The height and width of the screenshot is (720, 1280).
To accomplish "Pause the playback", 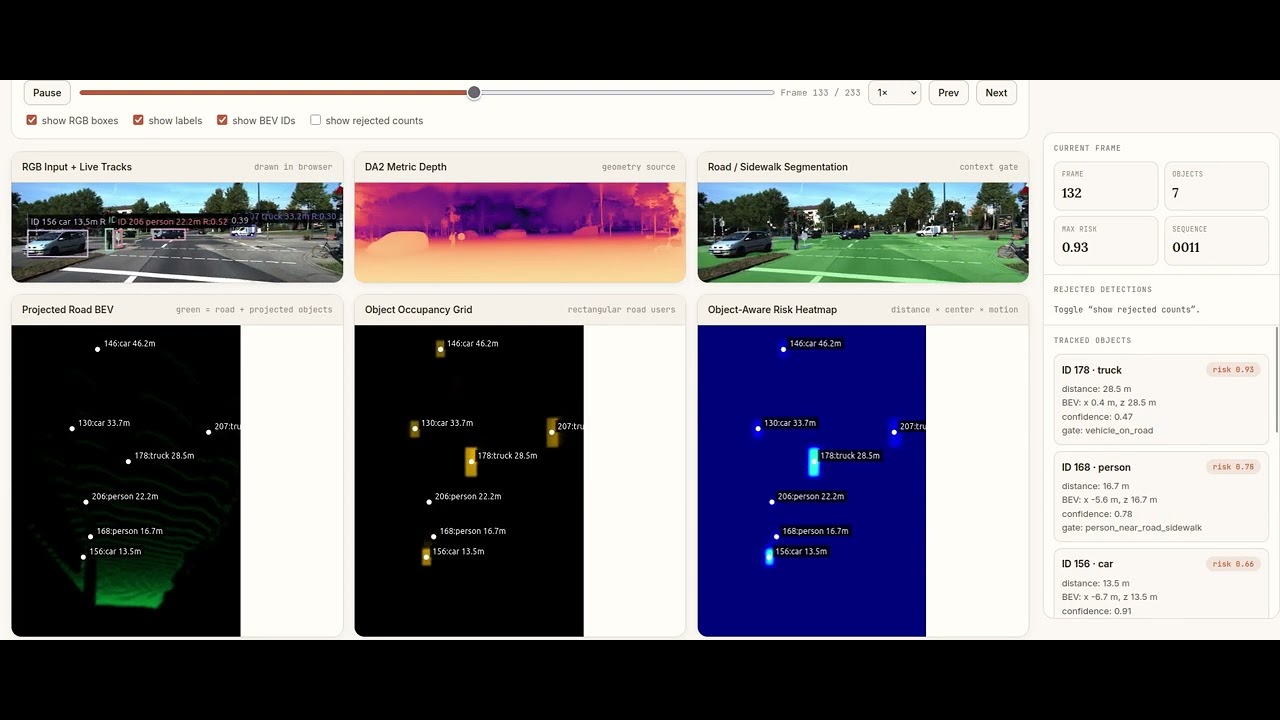I will click(x=47, y=93).
